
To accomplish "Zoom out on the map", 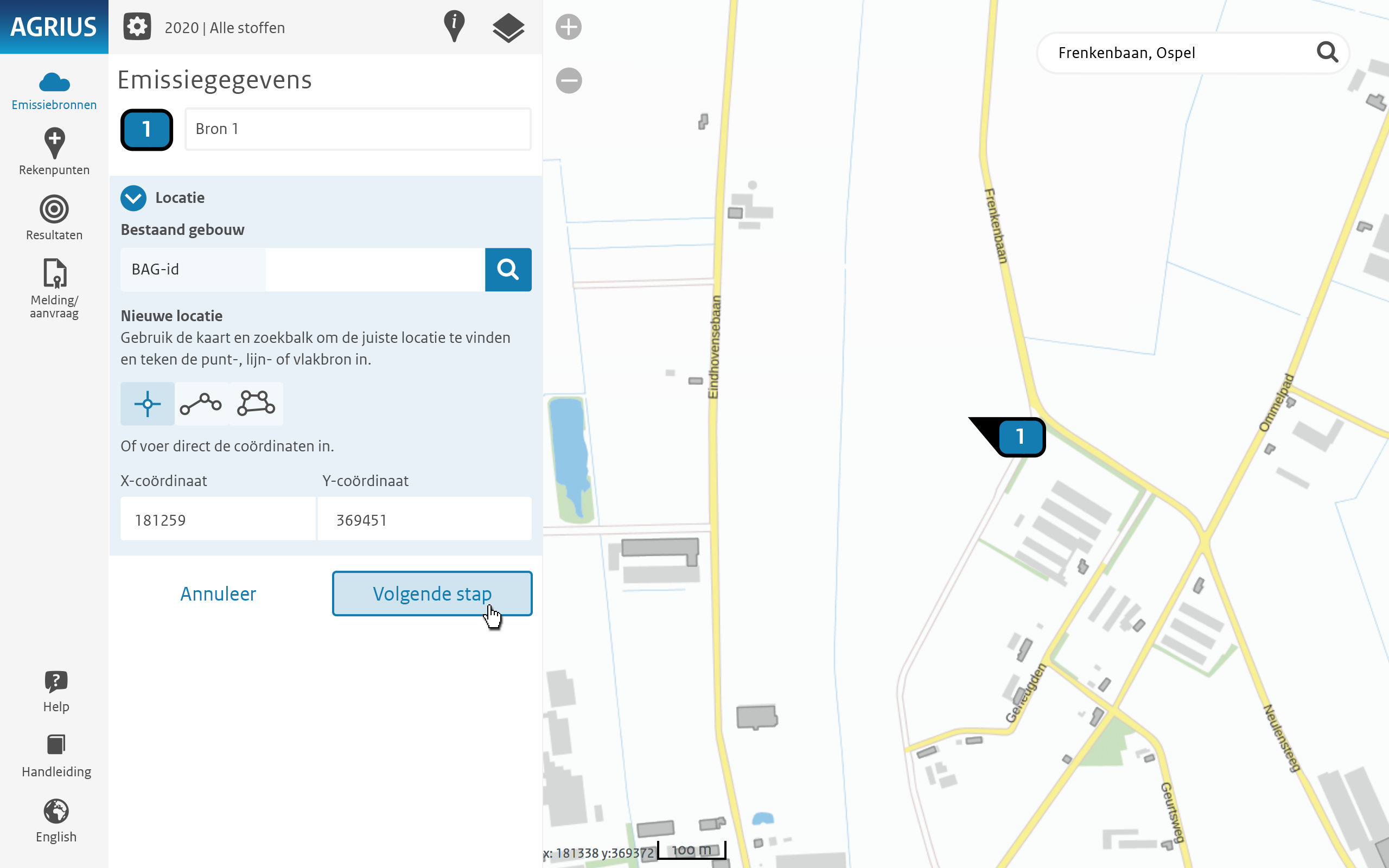I will click(568, 80).
